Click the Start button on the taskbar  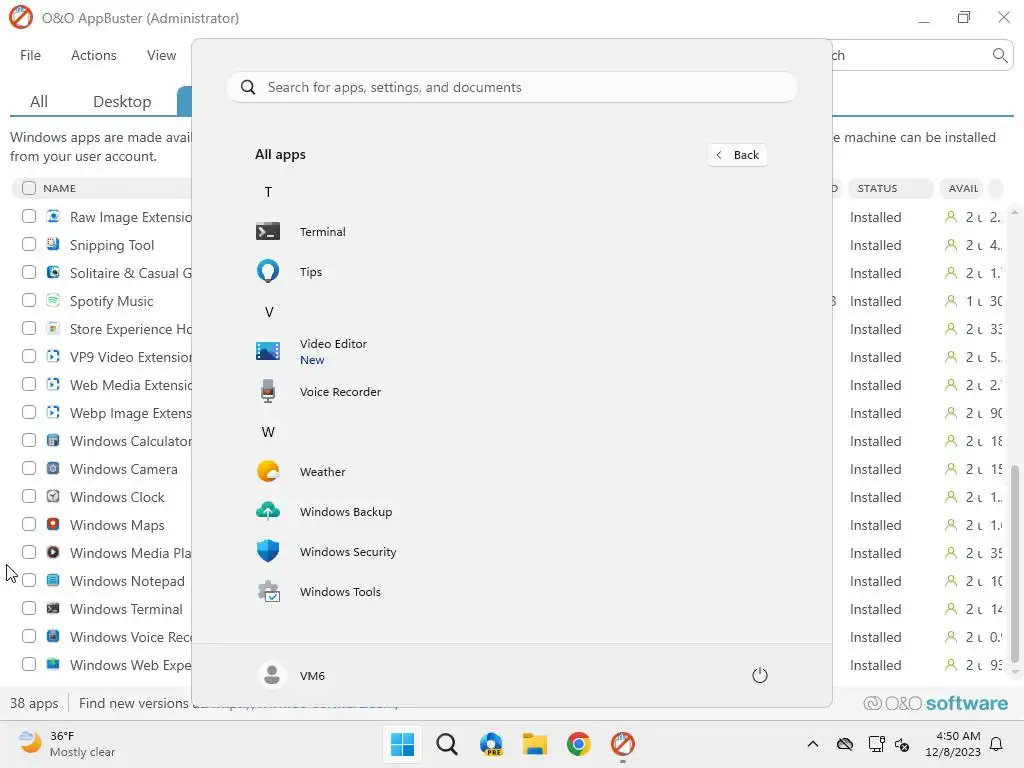coord(402,744)
